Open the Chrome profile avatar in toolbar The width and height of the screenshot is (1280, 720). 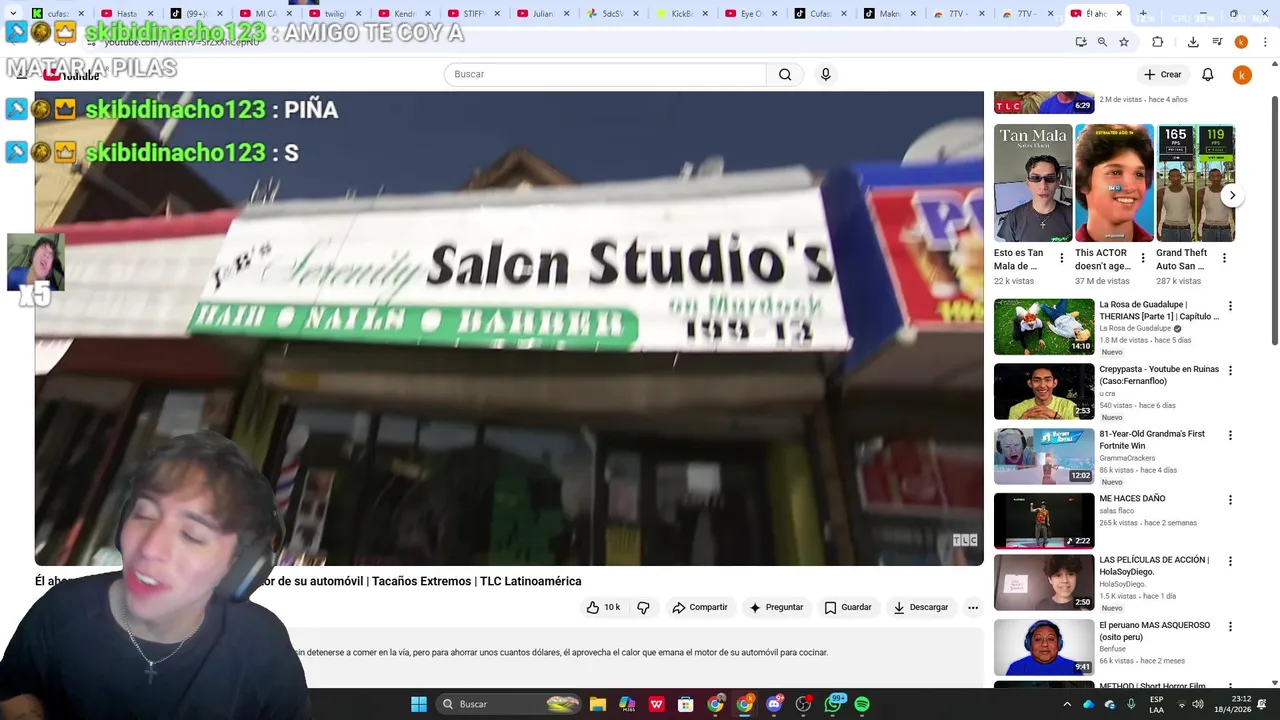[x=1241, y=42]
